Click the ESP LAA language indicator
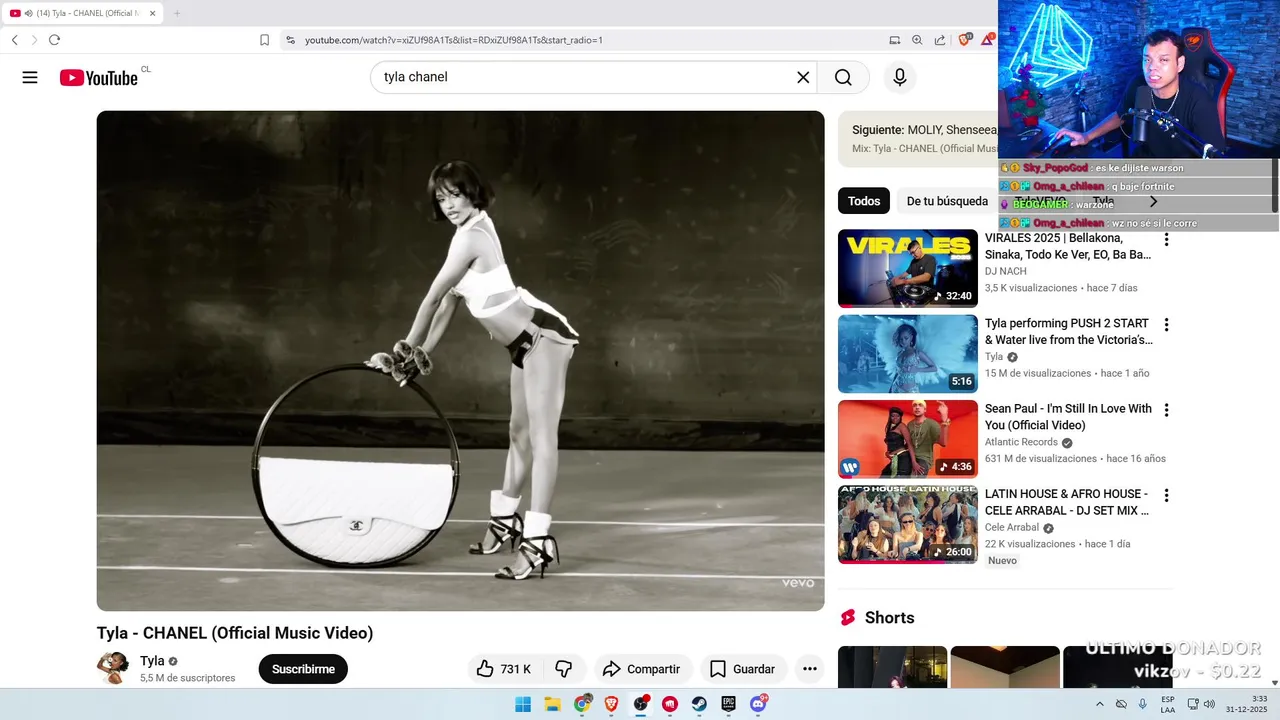 [1168, 704]
